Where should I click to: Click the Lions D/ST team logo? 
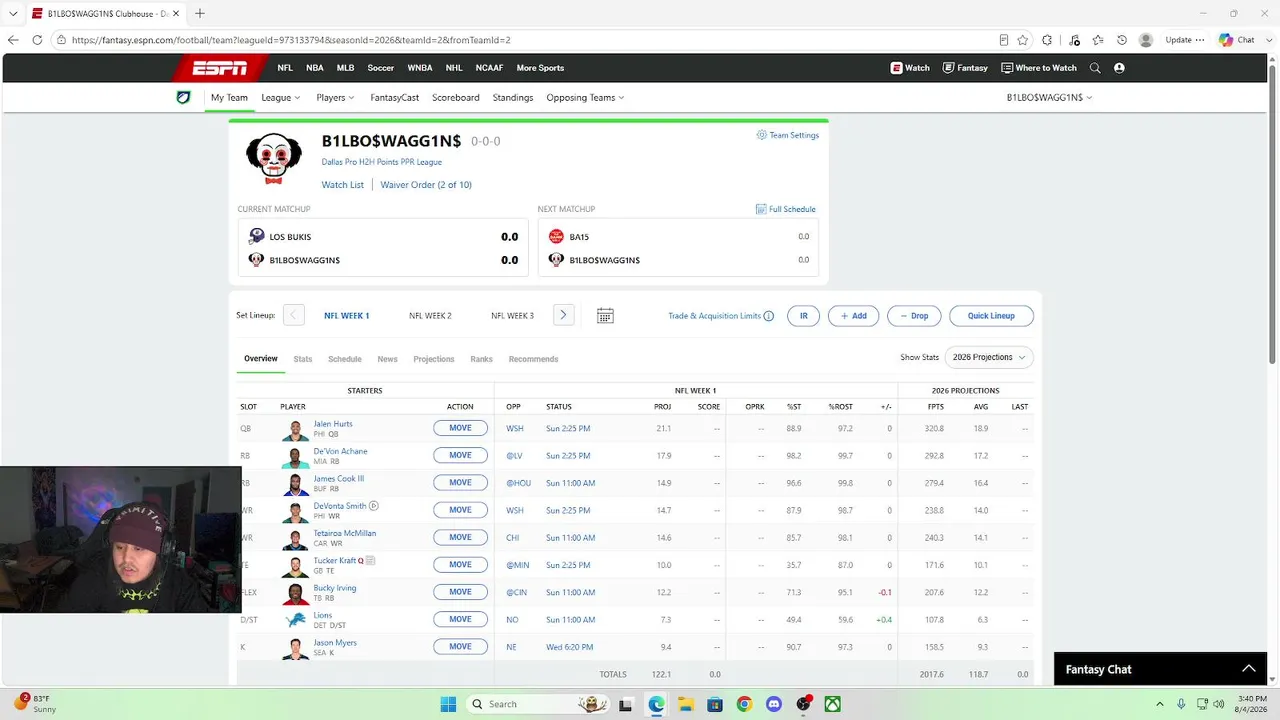(x=295, y=620)
